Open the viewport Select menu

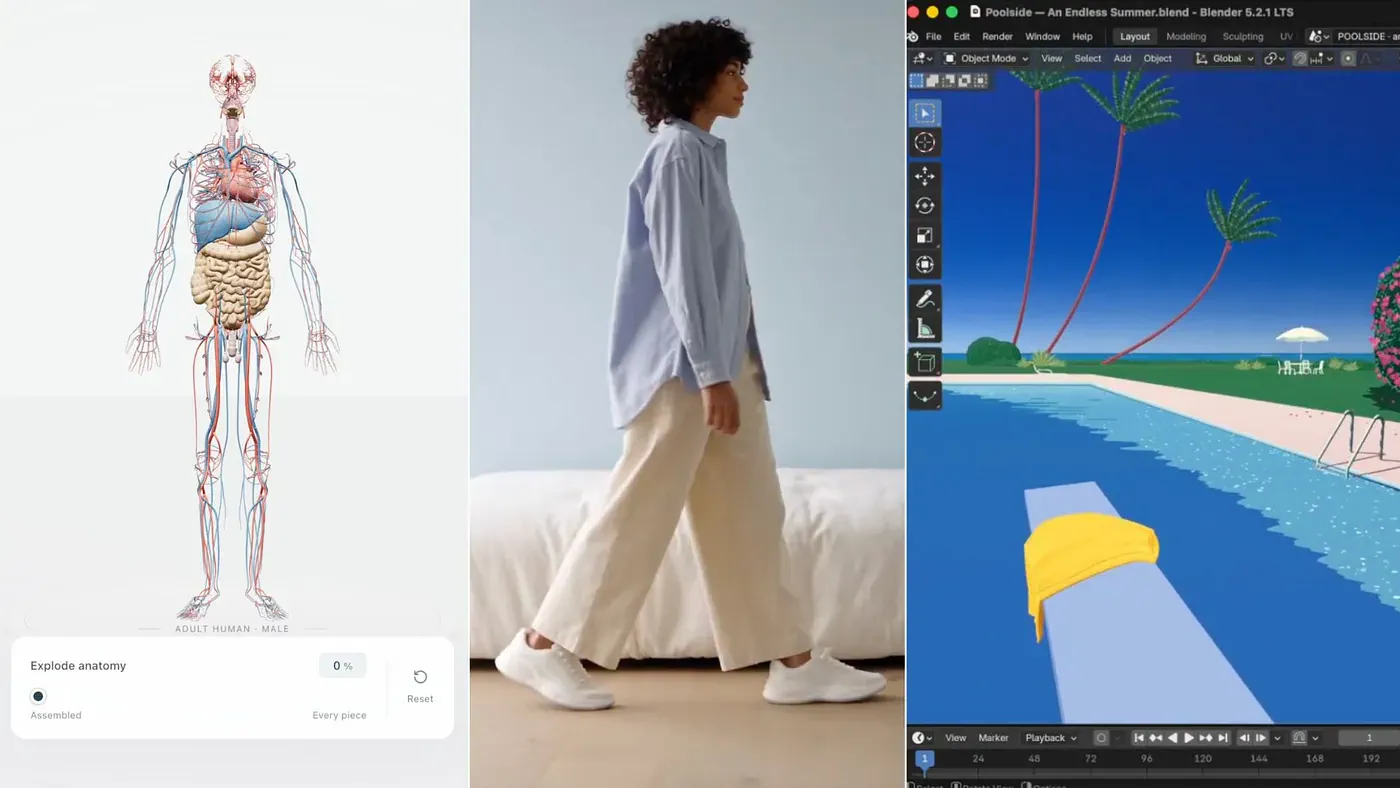(x=1088, y=59)
